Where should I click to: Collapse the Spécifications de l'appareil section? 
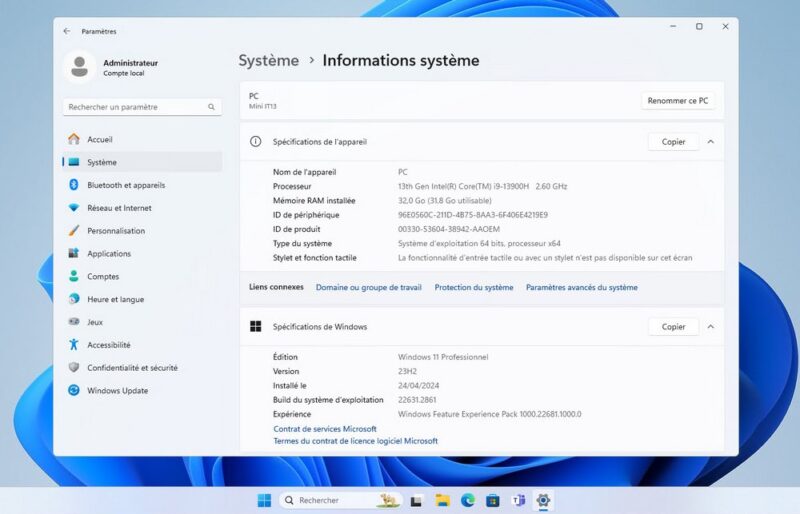click(711, 142)
